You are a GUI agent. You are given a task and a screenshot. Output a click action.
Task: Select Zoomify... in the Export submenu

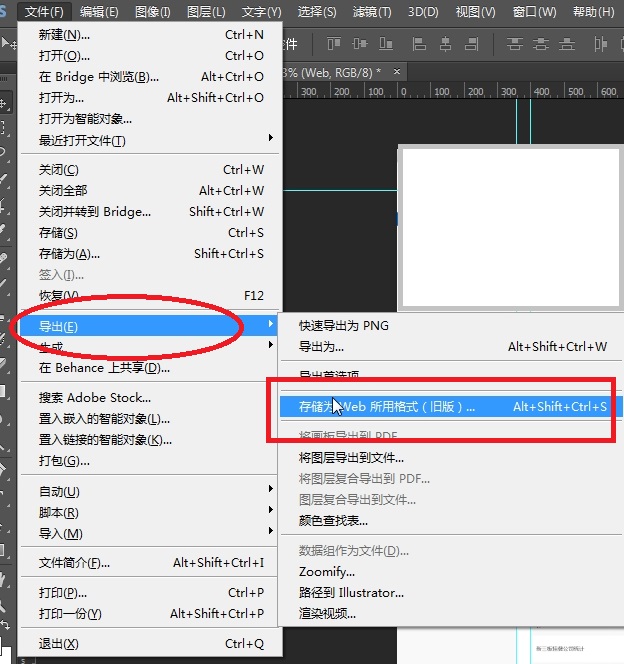451,572
